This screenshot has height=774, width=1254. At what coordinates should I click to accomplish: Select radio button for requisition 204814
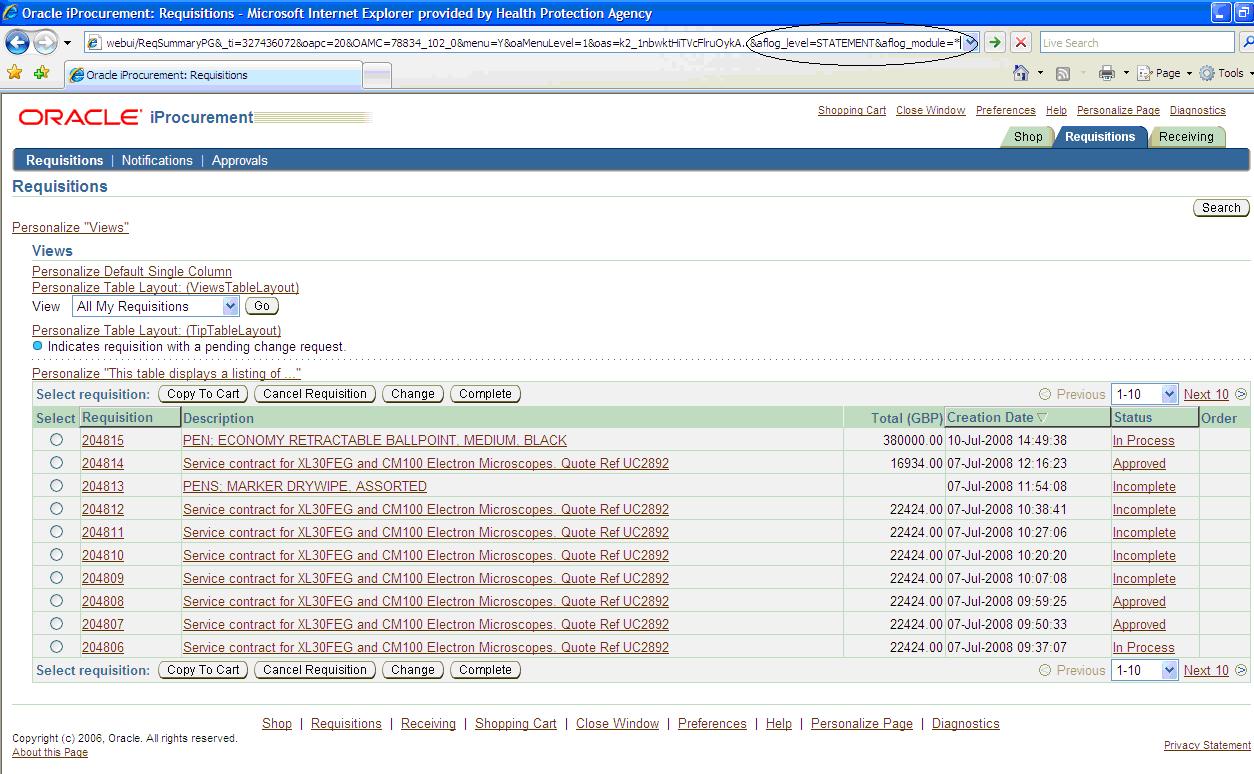(x=56, y=463)
